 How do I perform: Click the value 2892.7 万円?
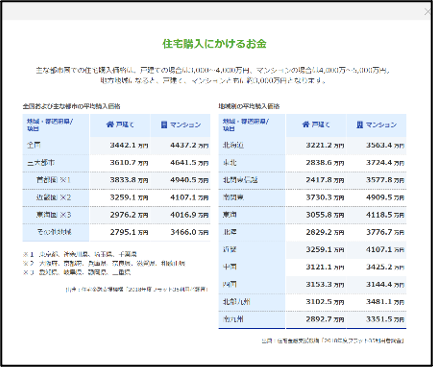click(x=325, y=319)
